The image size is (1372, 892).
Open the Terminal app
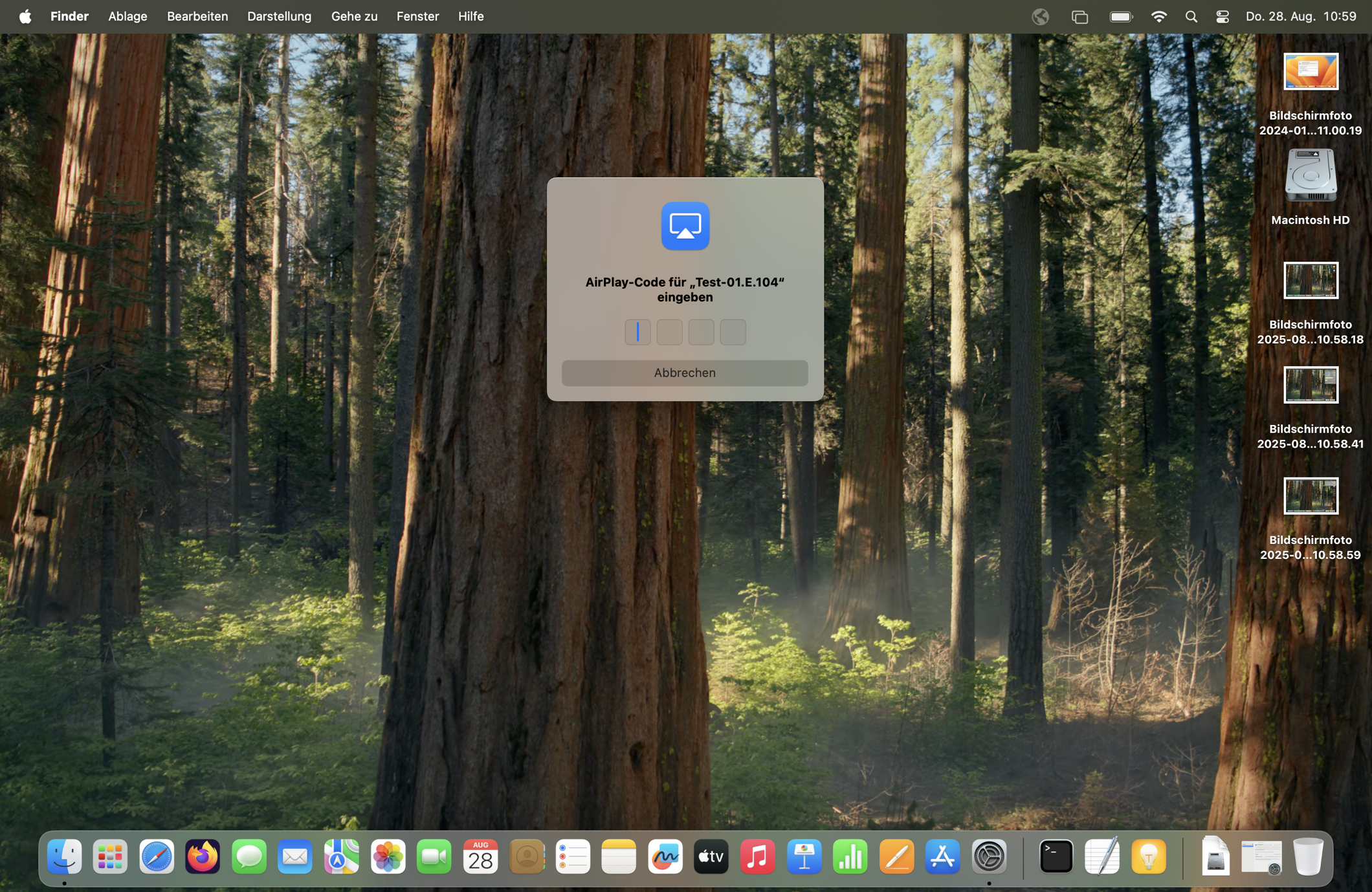point(1056,856)
